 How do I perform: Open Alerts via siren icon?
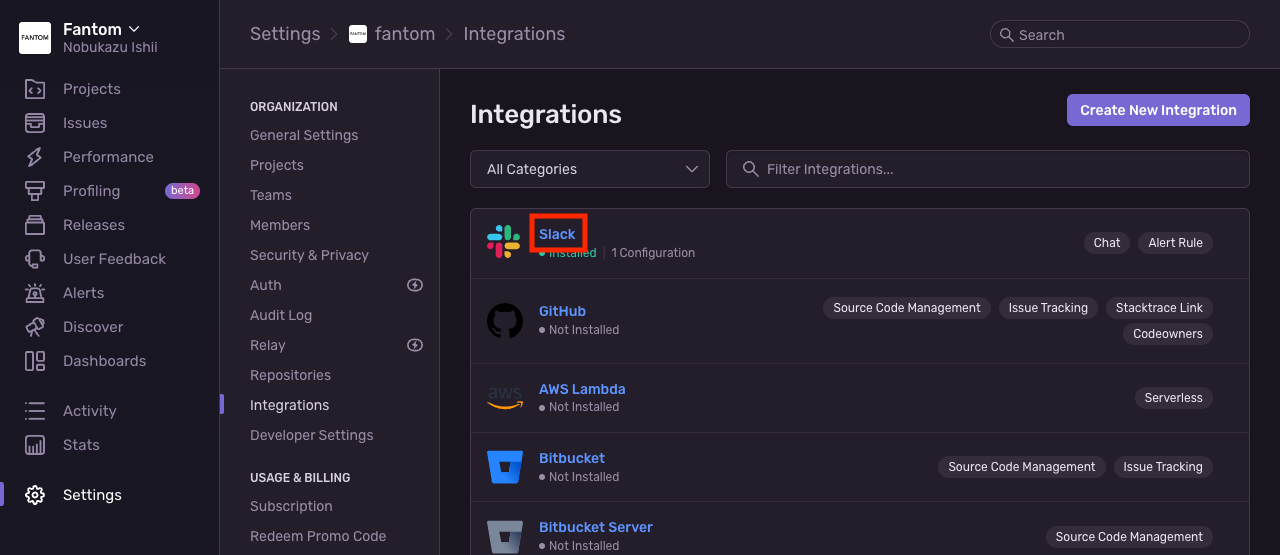click(x=35, y=293)
